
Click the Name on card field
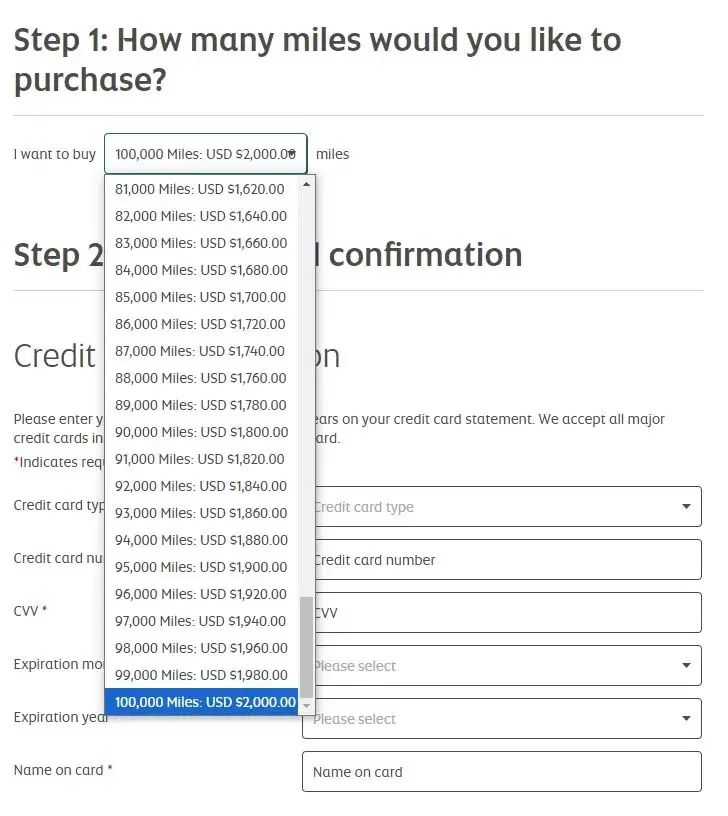(x=502, y=772)
